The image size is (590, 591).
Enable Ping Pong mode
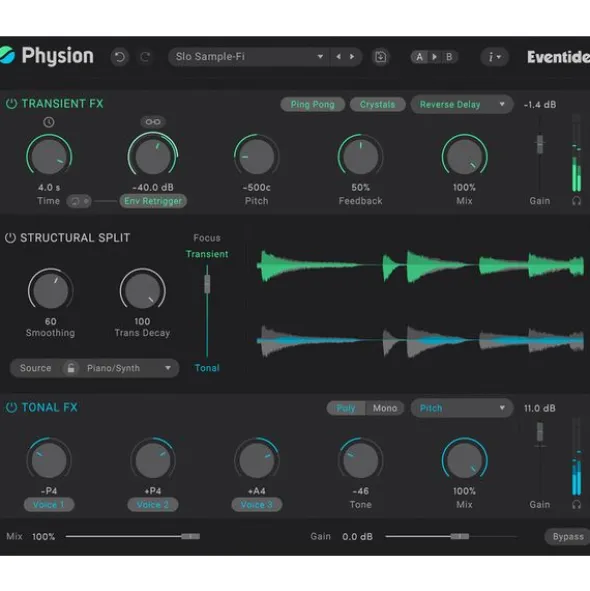coord(313,104)
